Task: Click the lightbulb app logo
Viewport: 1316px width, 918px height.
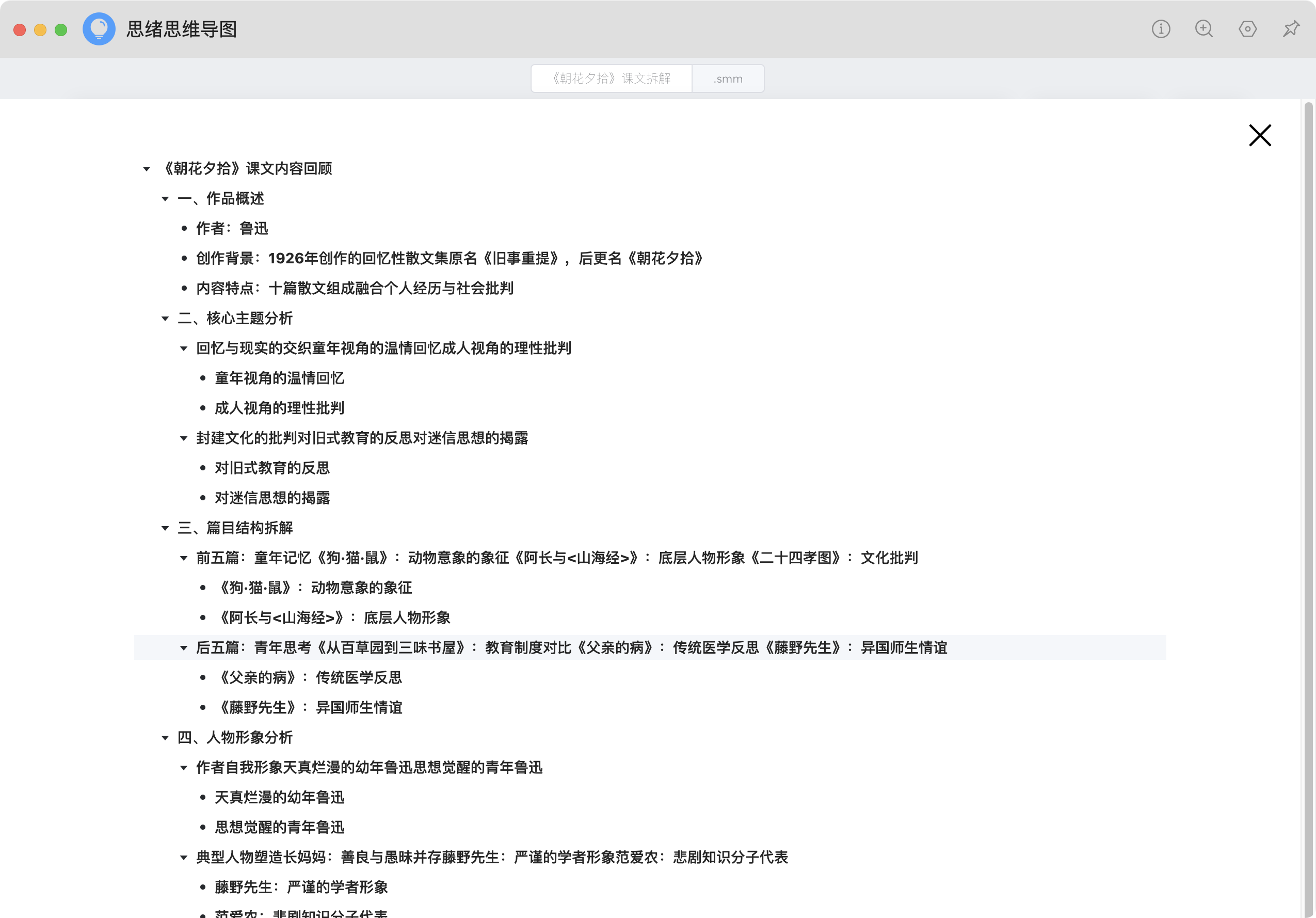Action: click(99, 29)
